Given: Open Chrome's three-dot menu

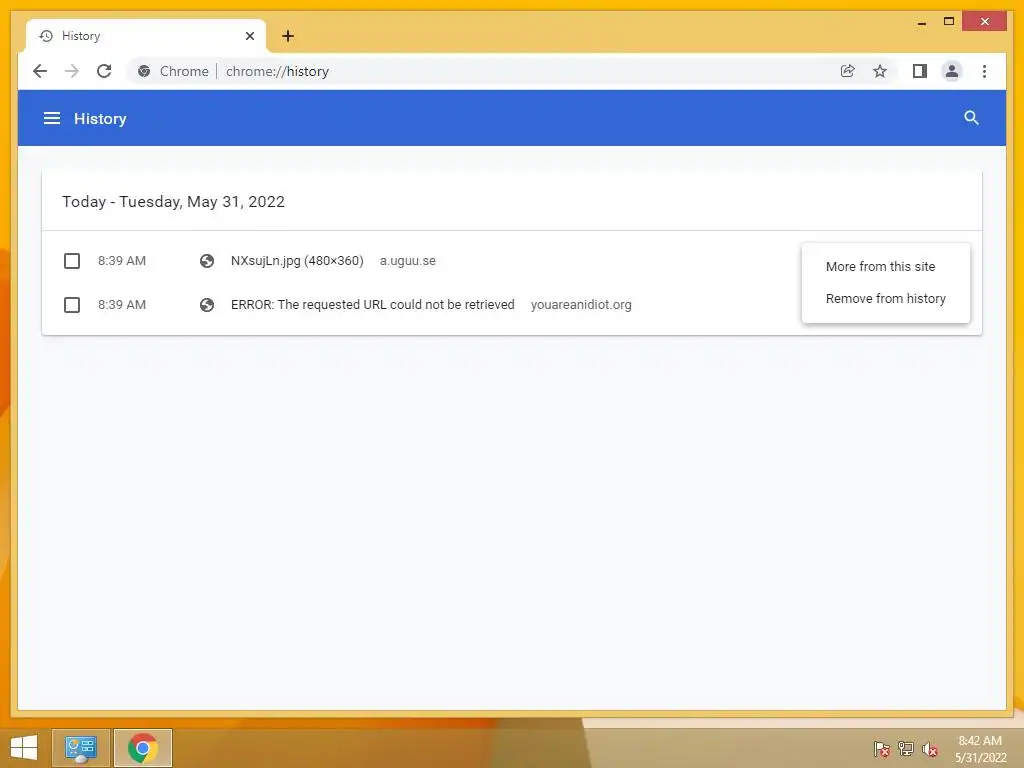Looking at the screenshot, I should click(984, 71).
